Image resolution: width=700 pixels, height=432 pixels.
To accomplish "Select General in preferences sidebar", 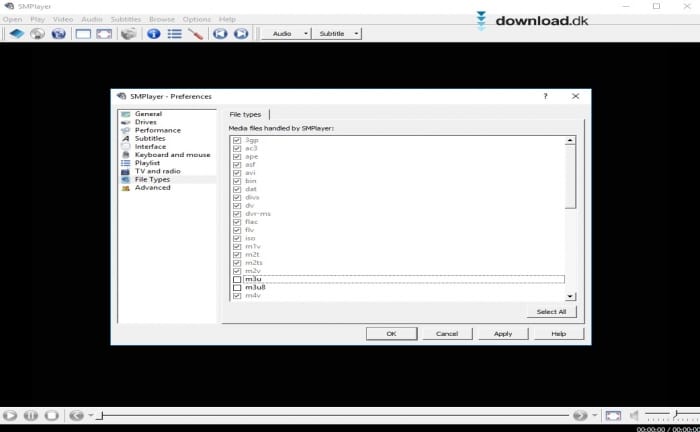I will pos(148,114).
